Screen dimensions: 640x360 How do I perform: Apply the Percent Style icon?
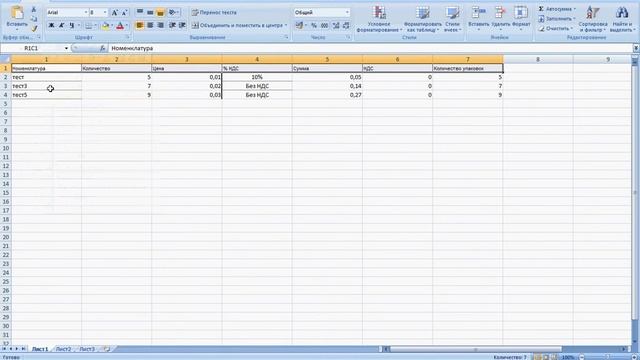click(314, 25)
